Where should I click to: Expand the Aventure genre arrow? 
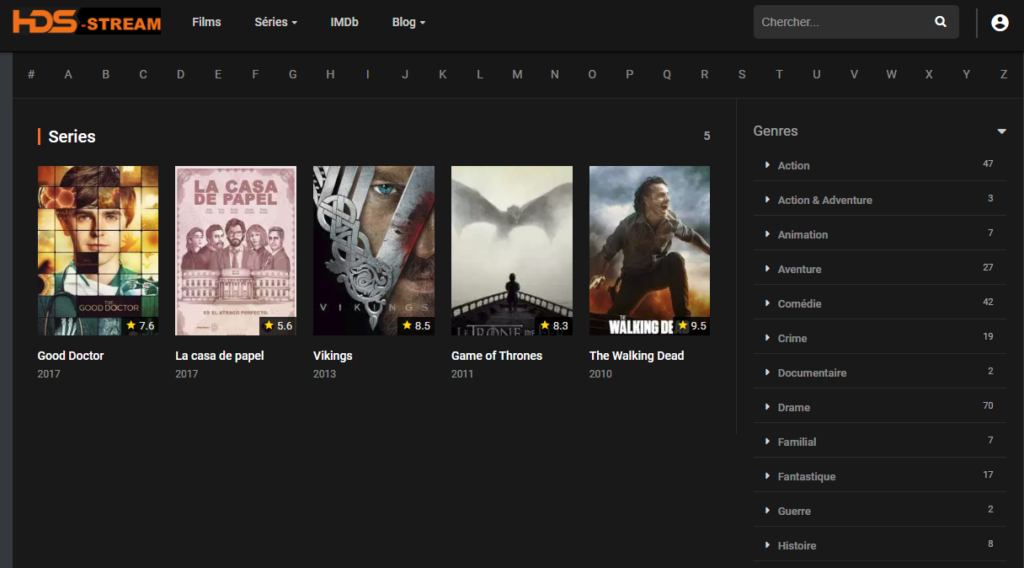[x=767, y=269]
